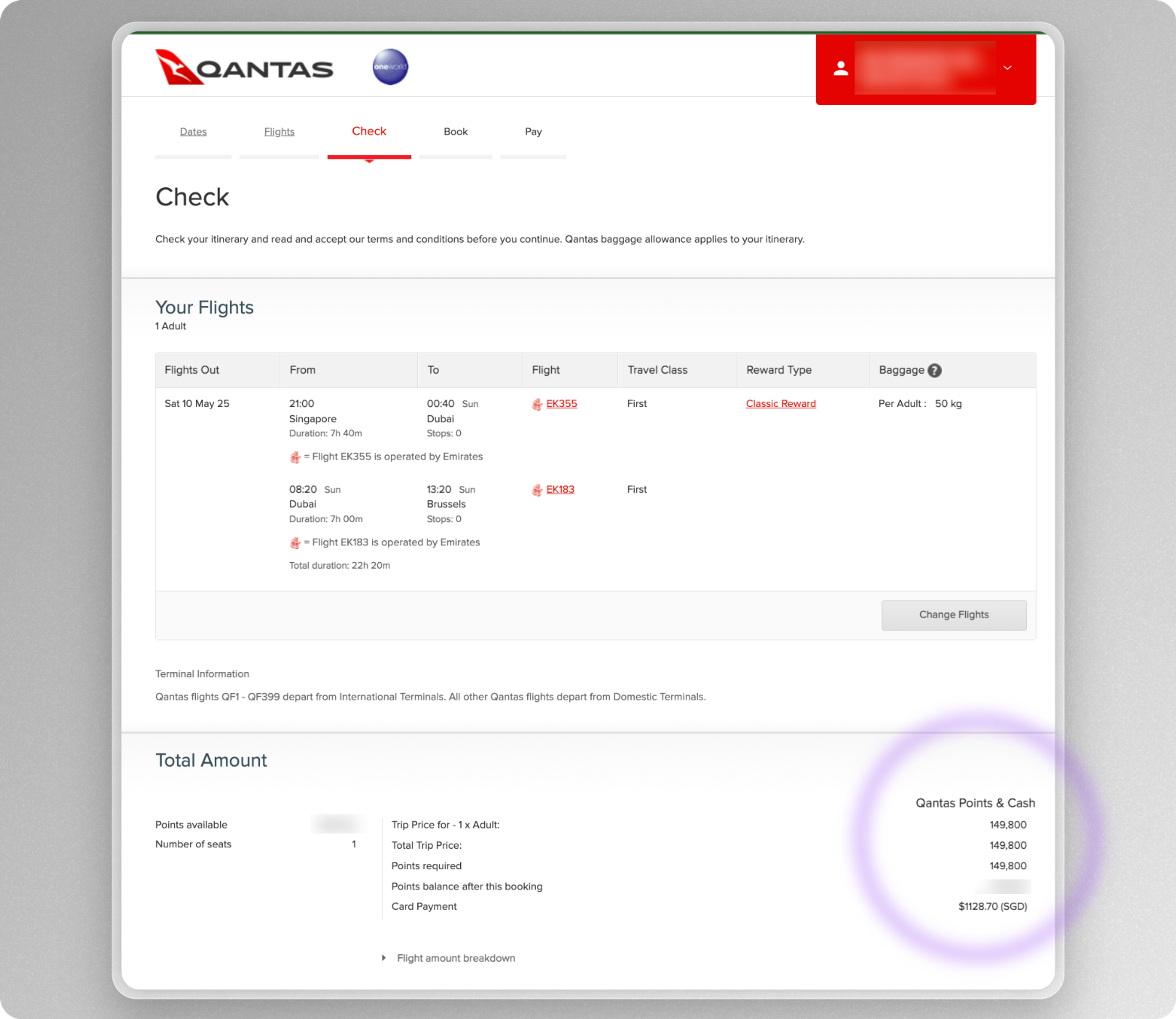Open the Pay step tab

pyautogui.click(x=533, y=132)
